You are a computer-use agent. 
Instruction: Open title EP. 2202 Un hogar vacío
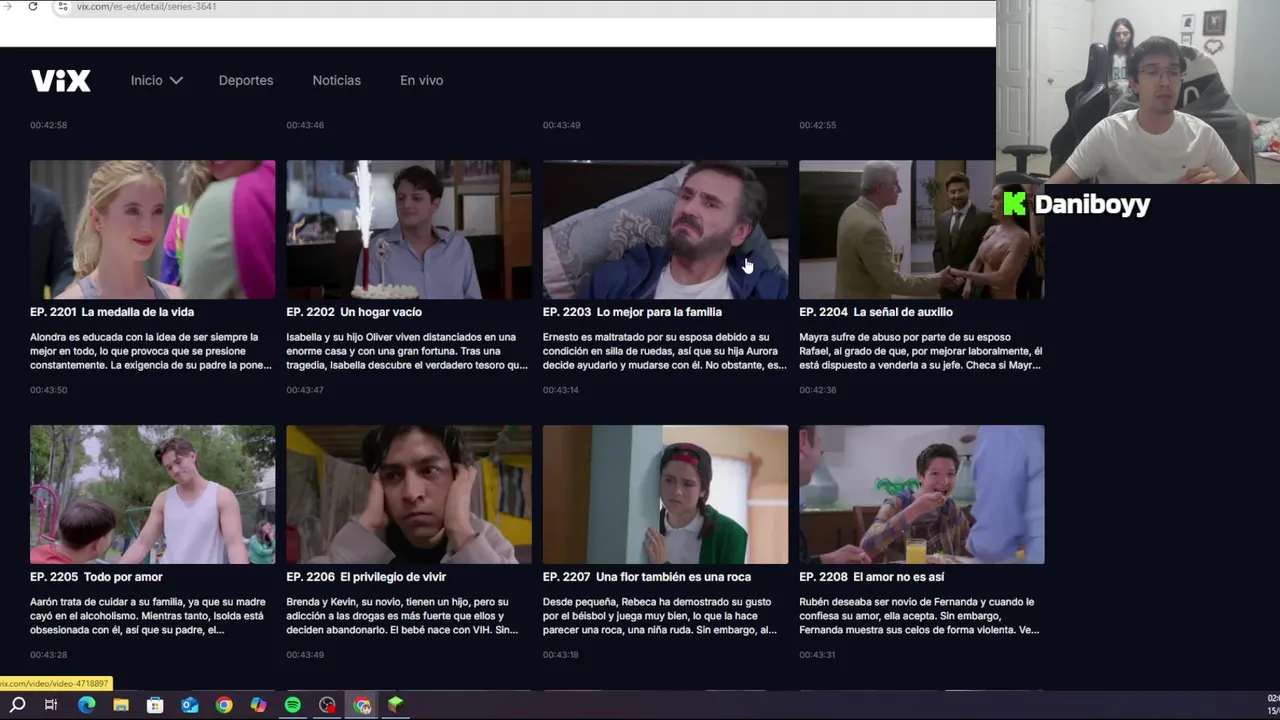click(x=354, y=312)
